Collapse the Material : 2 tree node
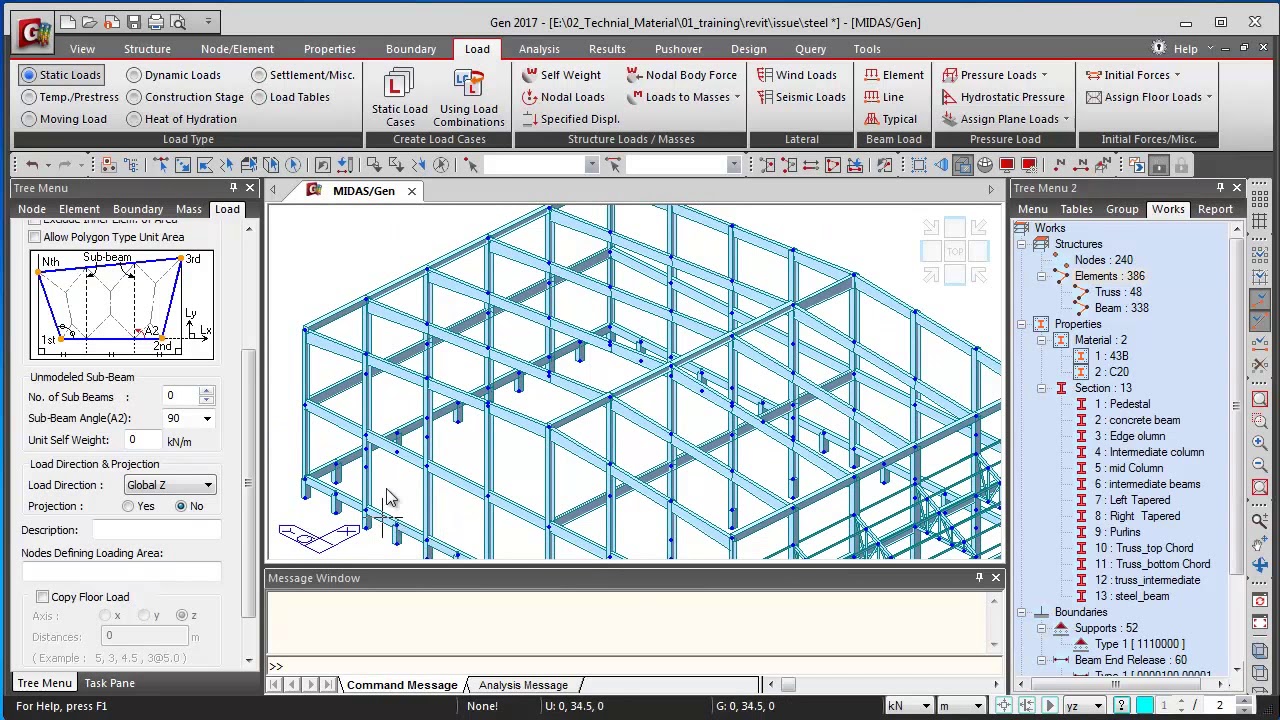 pyautogui.click(x=1041, y=340)
